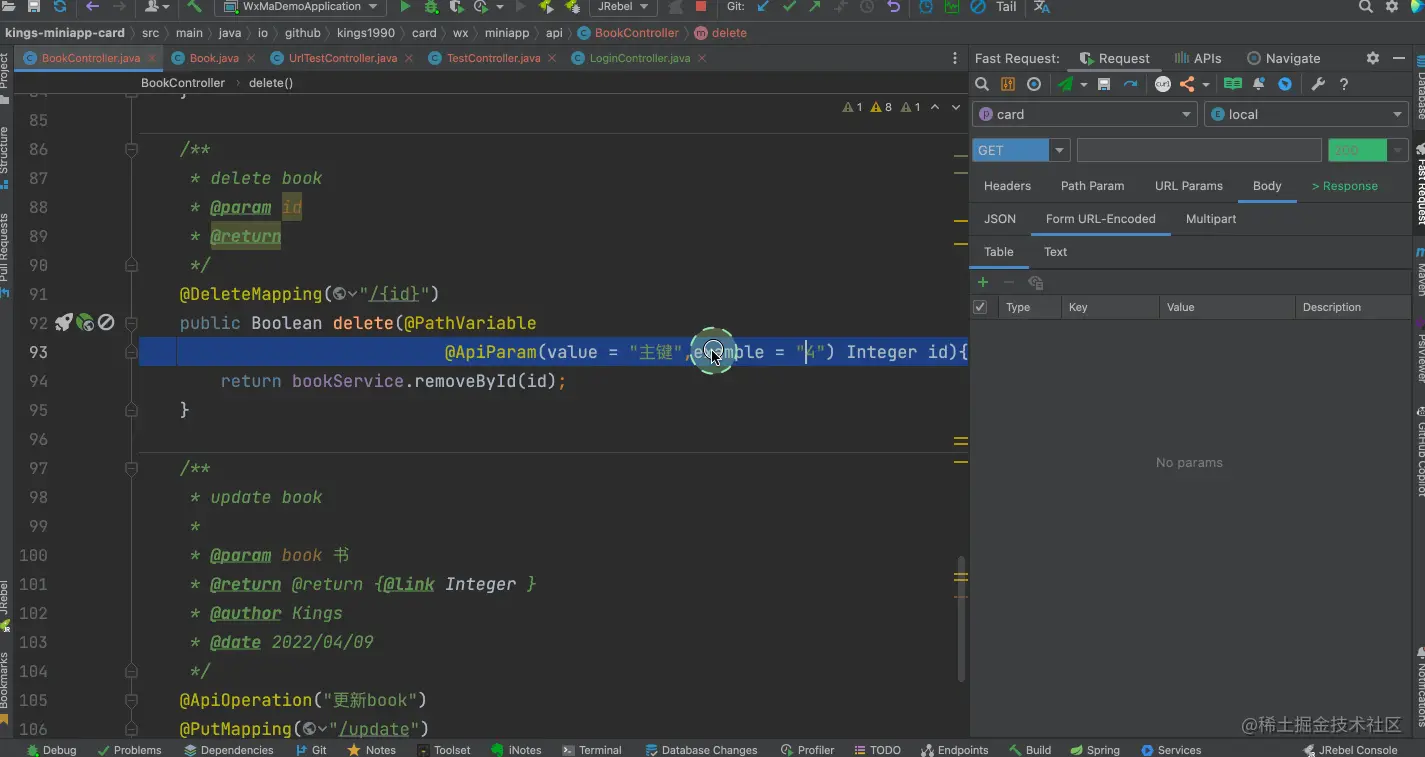Click the green plus add-parameter icon

[x=983, y=282]
